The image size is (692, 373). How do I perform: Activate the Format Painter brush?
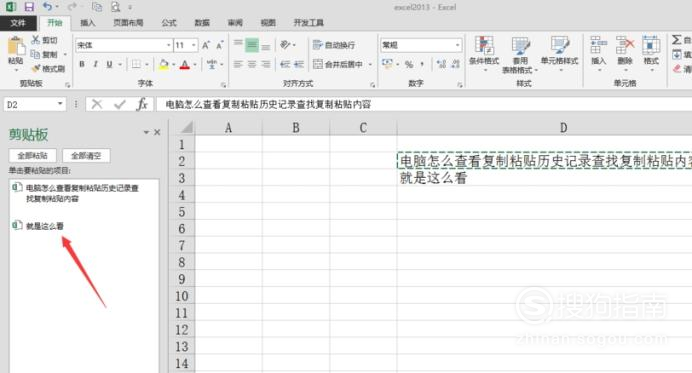35,68
